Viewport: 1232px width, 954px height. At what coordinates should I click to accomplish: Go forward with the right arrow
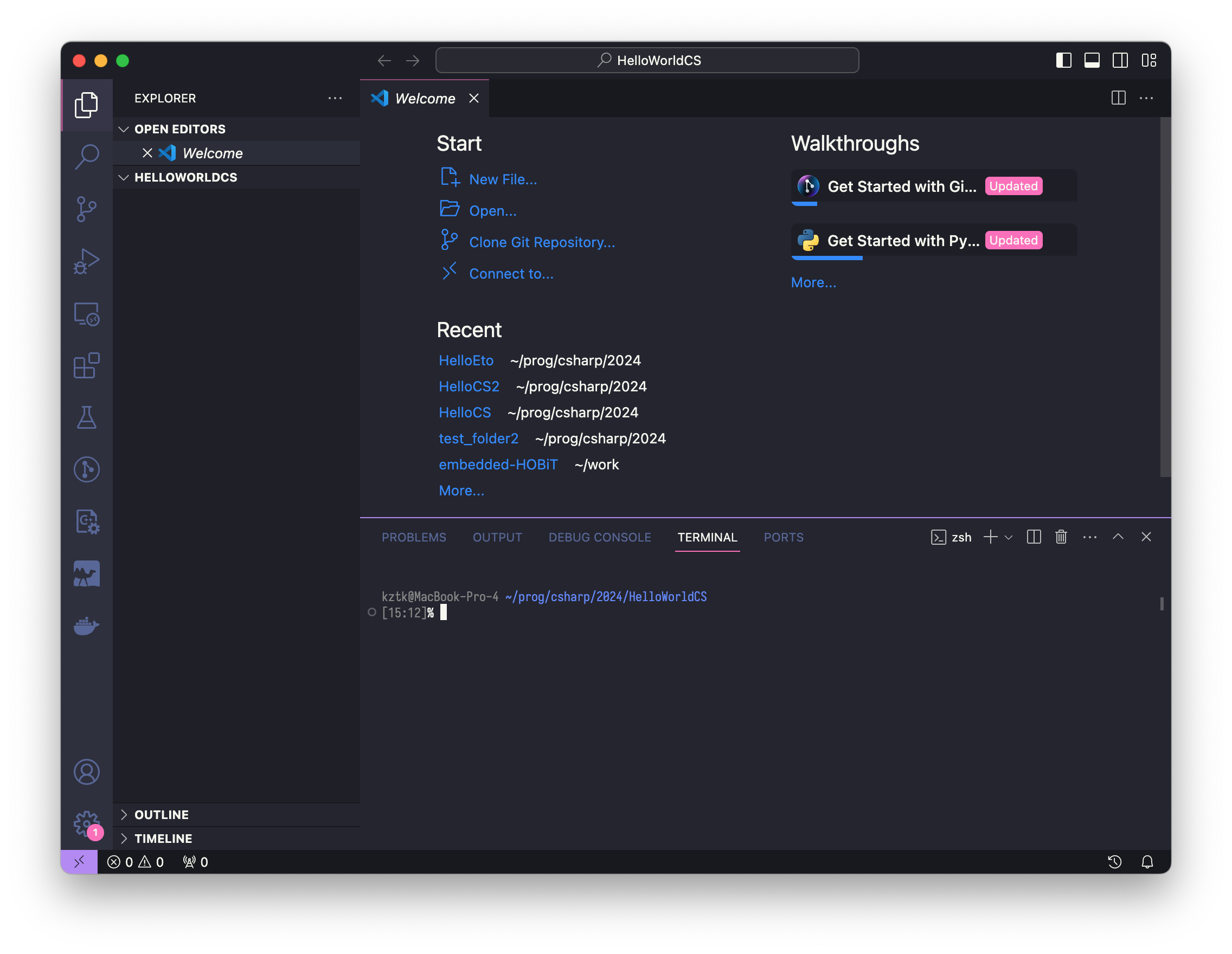tap(413, 60)
